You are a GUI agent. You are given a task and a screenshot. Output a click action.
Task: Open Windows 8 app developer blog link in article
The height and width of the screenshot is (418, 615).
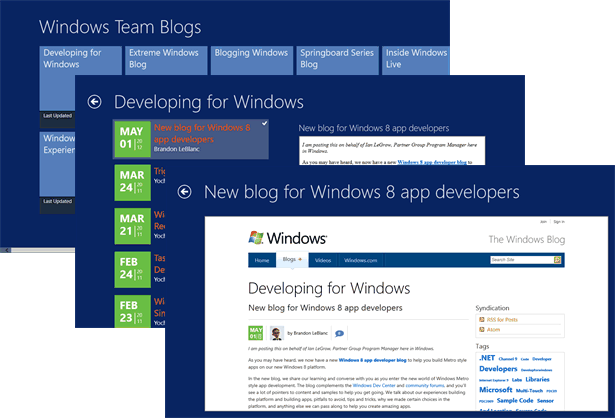[x=372, y=360]
